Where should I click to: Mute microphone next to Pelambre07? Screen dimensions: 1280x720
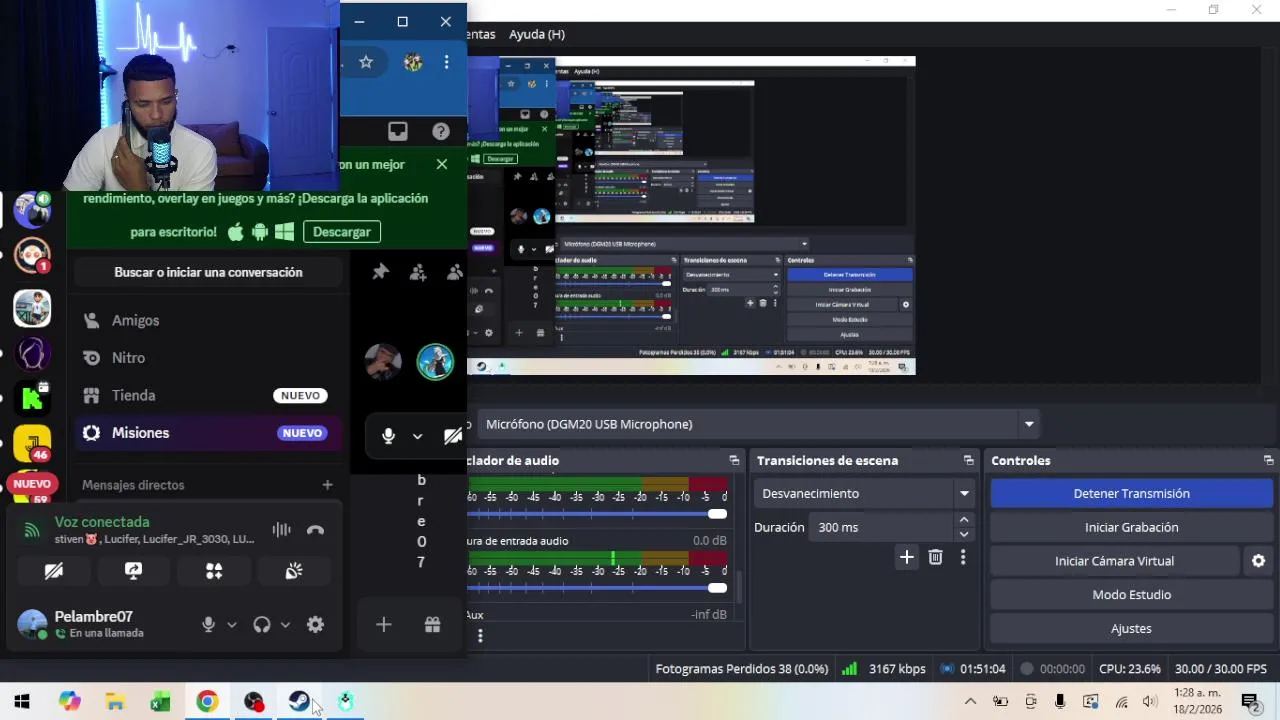pyautogui.click(x=208, y=624)
